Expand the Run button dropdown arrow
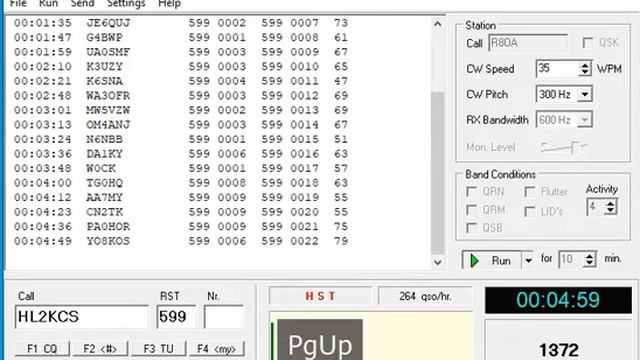 point(528,260)
